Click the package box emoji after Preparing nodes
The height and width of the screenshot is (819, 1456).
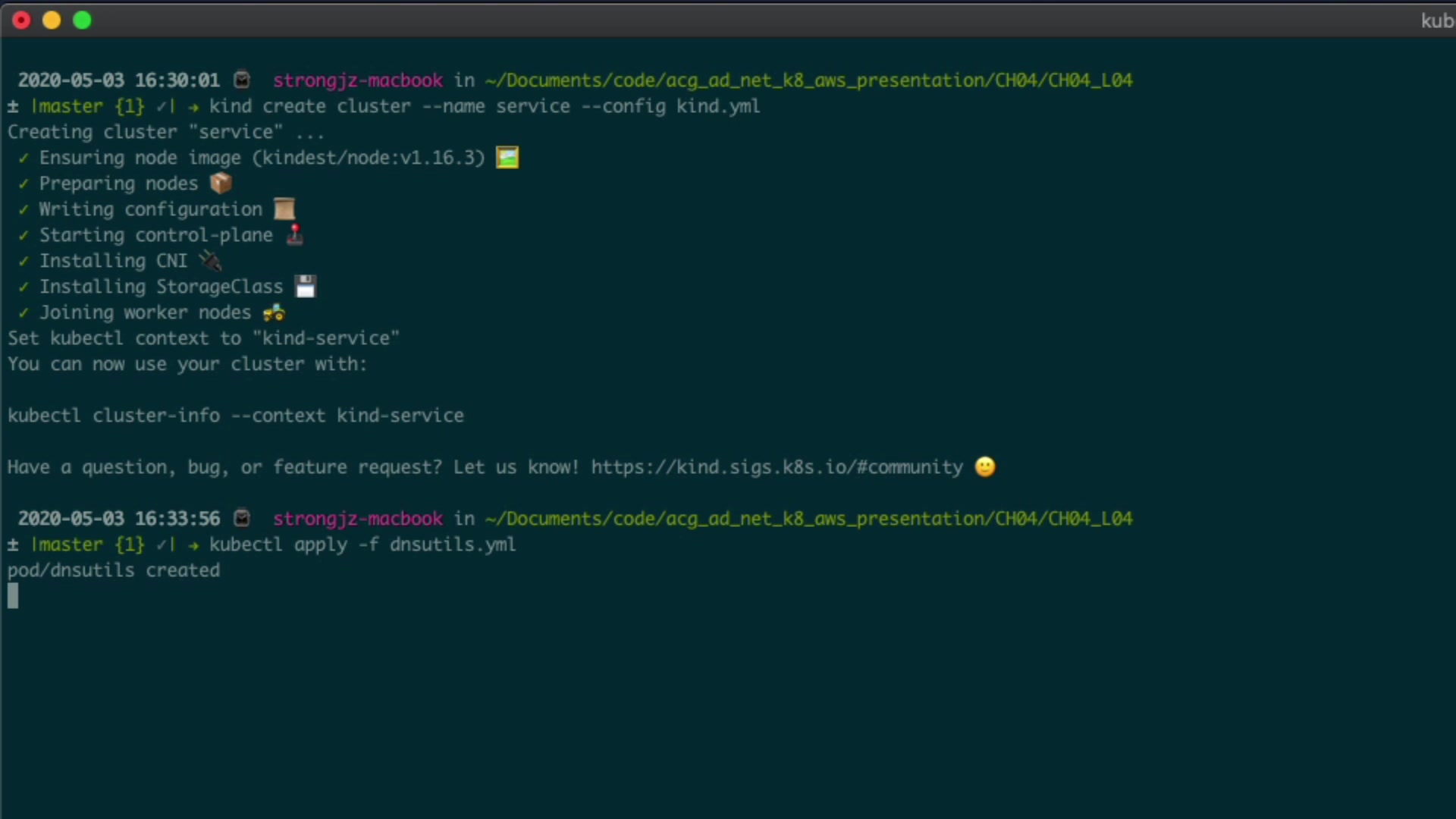coord(221,183)
